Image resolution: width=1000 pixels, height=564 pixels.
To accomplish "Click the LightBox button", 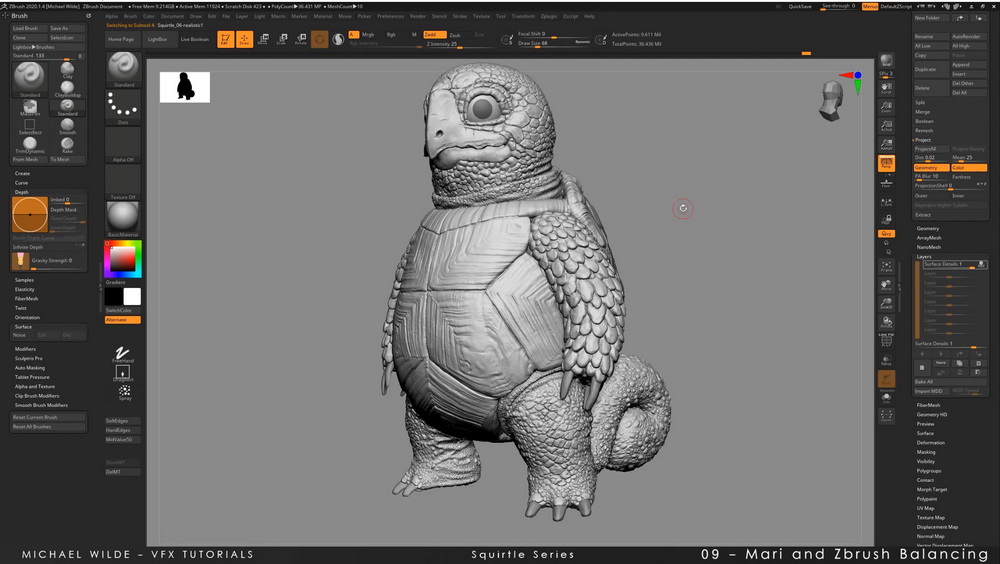I will tap(158, 40).
